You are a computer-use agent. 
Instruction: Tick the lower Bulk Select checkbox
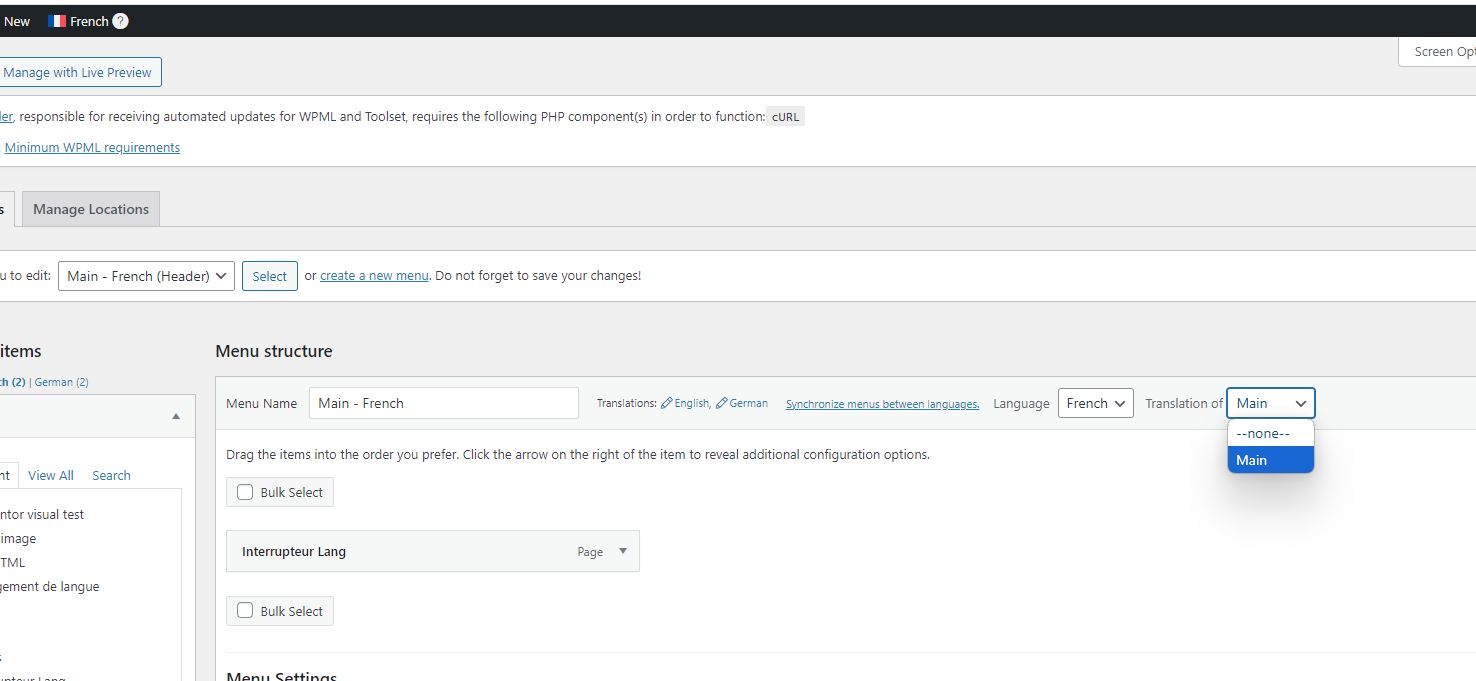pyautogui.click(x=245, y=611)
